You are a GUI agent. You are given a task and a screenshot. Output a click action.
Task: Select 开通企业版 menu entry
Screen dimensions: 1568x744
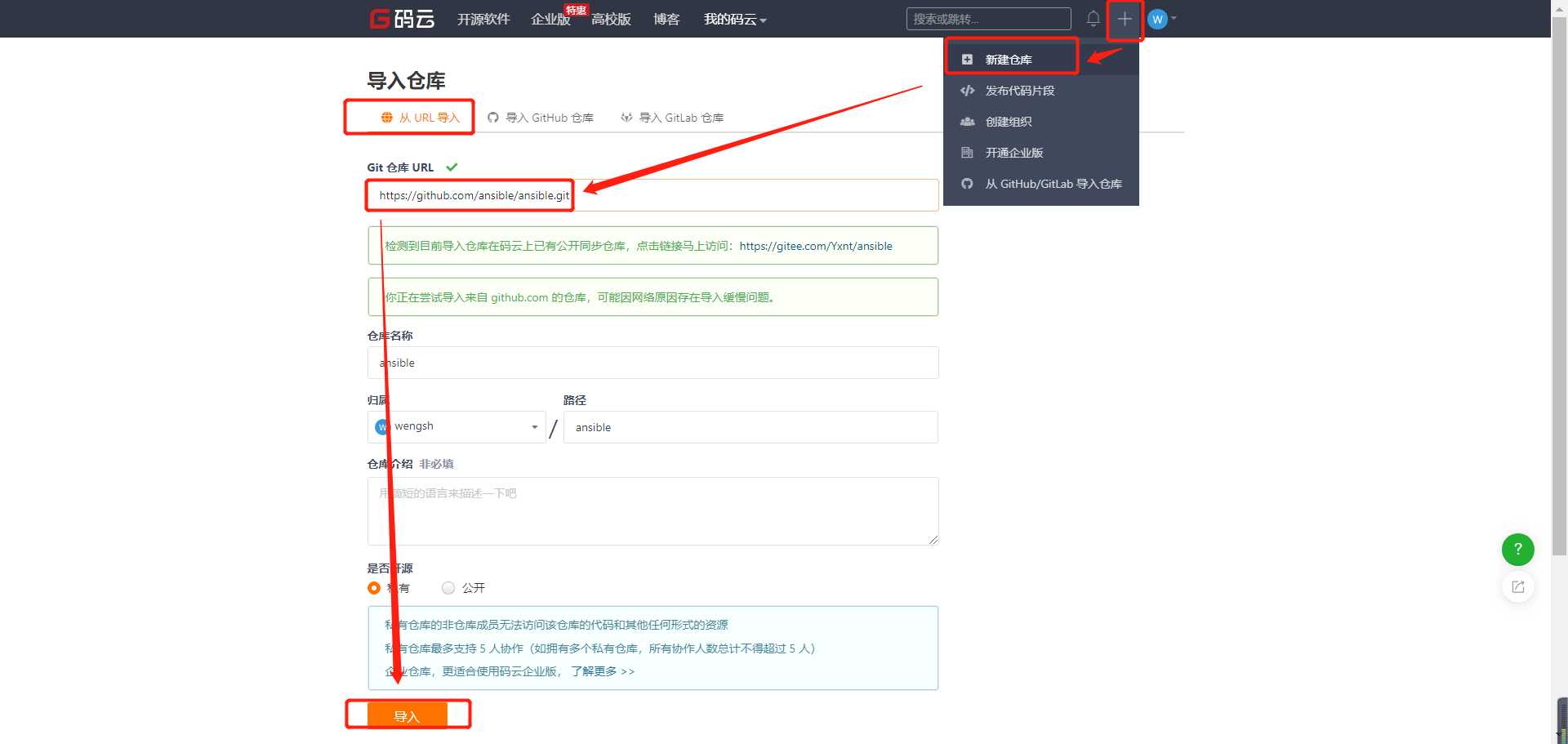pos(1041,153)
